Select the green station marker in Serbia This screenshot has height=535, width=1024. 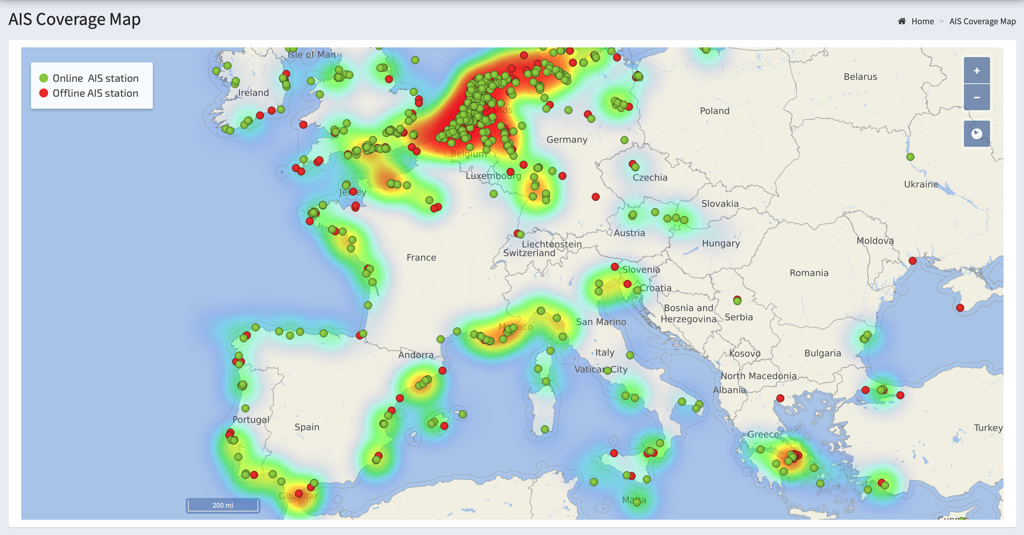pyautogui.click(x=737, y=301)
